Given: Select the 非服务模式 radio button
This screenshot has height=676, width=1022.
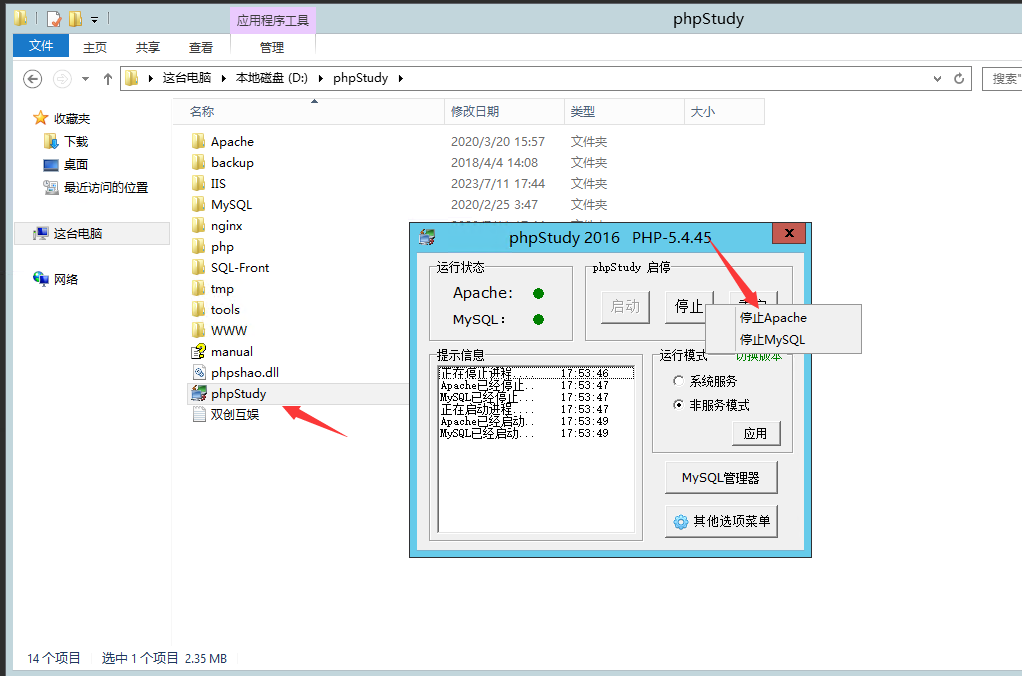Looking at the screenshot, I should (679, 405).
